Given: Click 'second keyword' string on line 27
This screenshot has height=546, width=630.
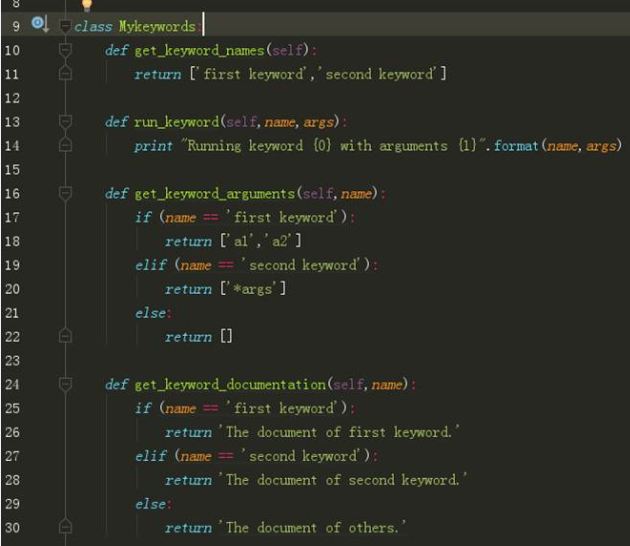Looking at the screenshot, I should pos(302,456).
